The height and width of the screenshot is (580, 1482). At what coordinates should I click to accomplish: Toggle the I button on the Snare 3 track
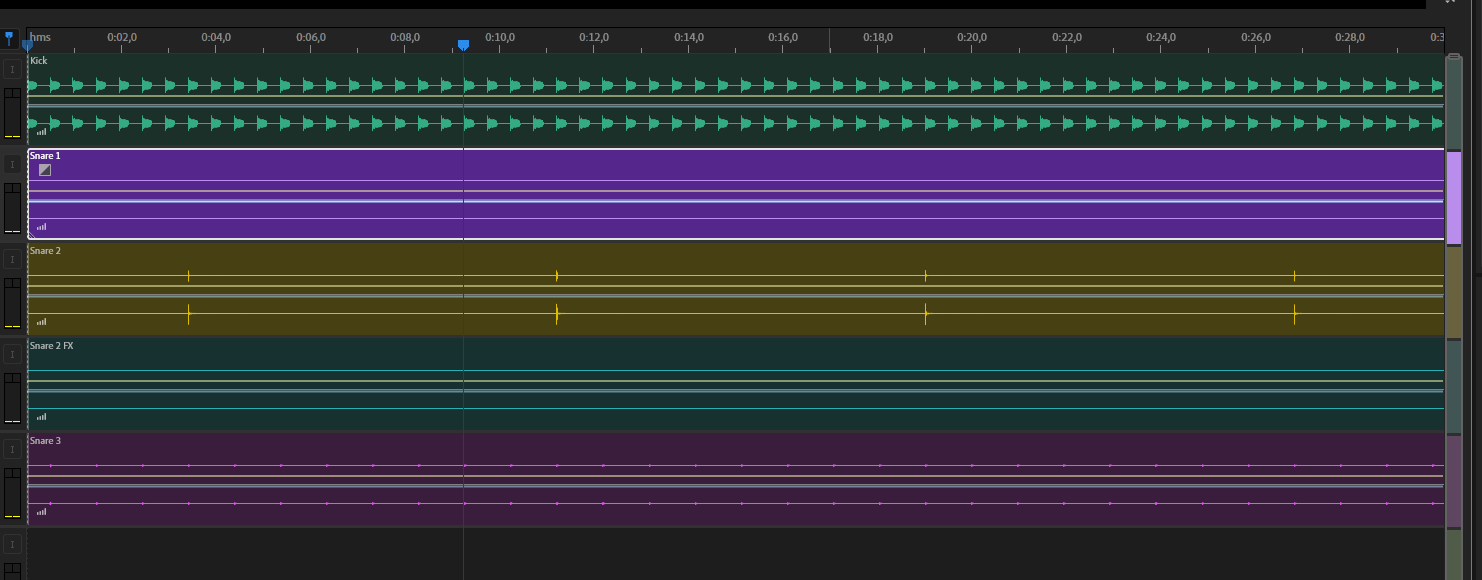click(12, 449)
